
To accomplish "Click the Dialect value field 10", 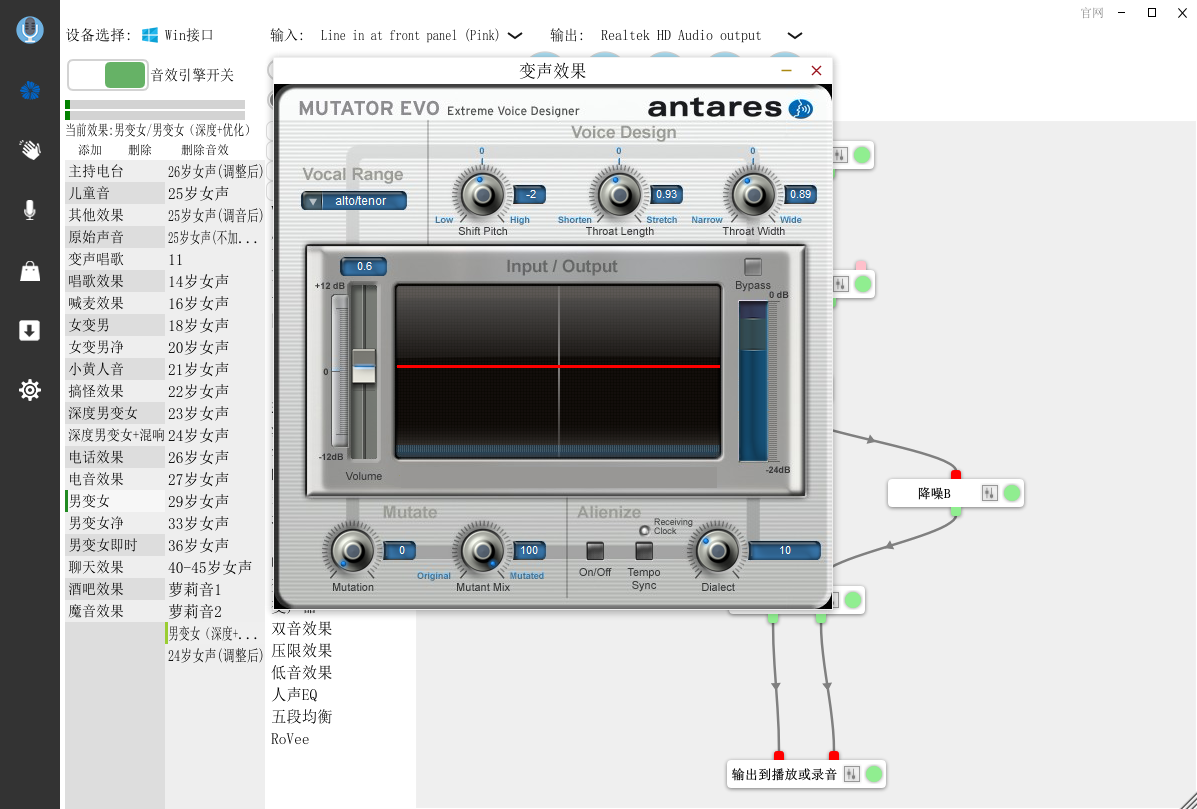I will [785, 550].
